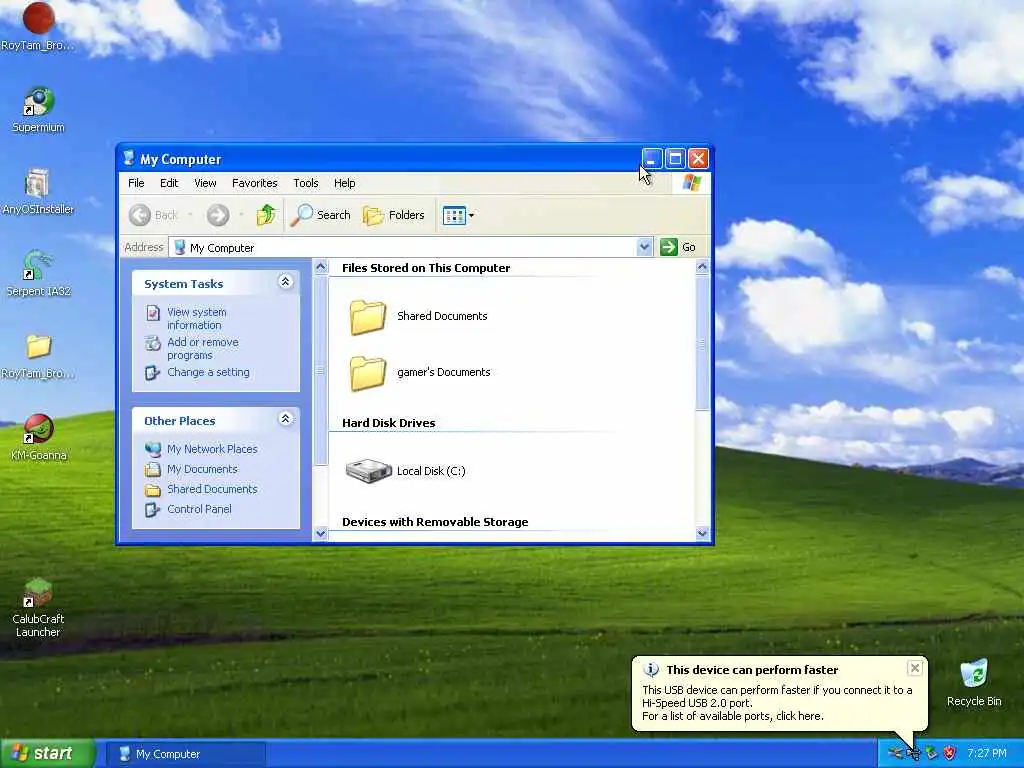Open the Views dropdown button
The width and height of the screenshot is (1024, 768).
click(458, 215)
